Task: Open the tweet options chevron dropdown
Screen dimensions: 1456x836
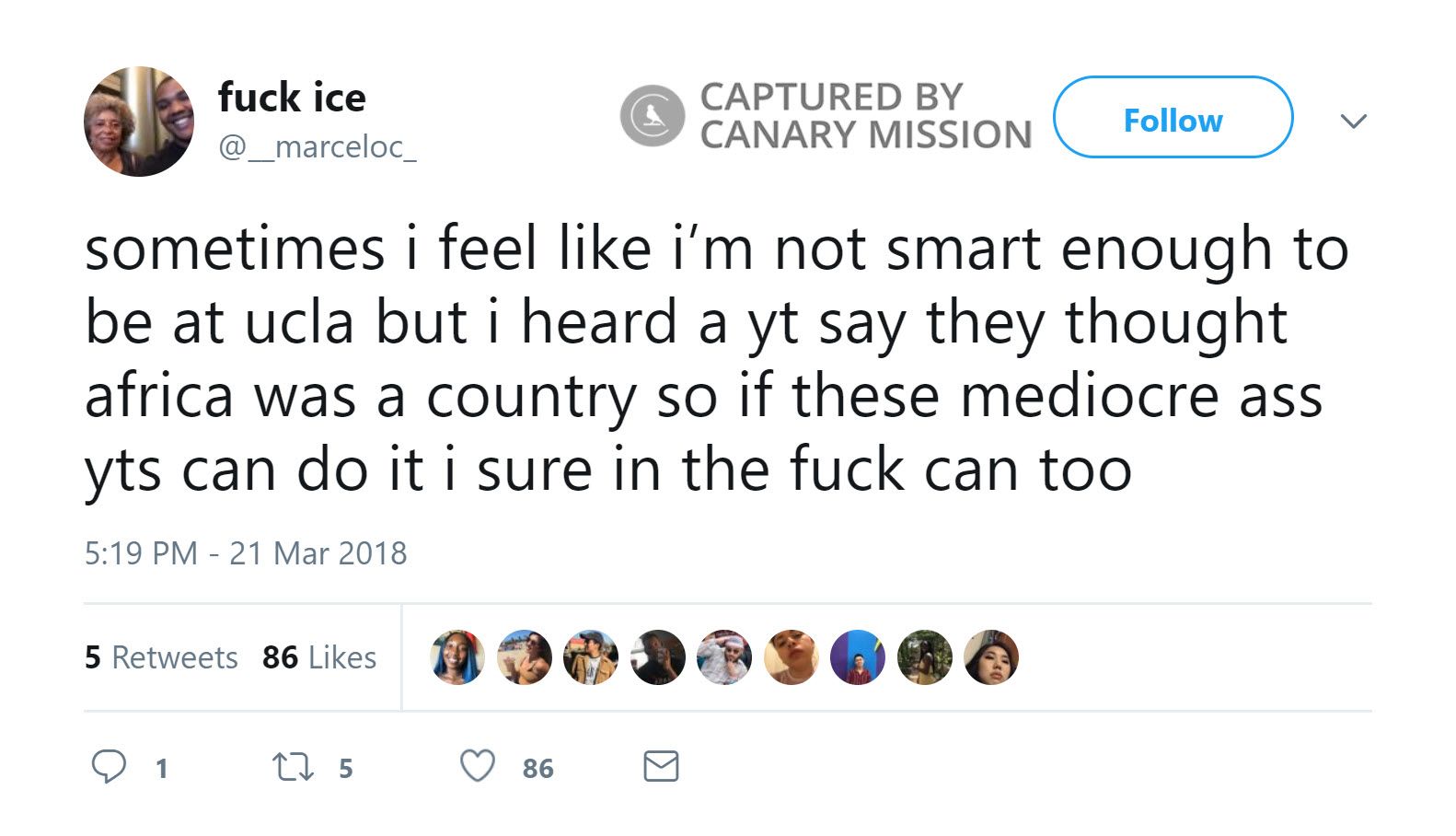Action: (x=1352, y=121)
